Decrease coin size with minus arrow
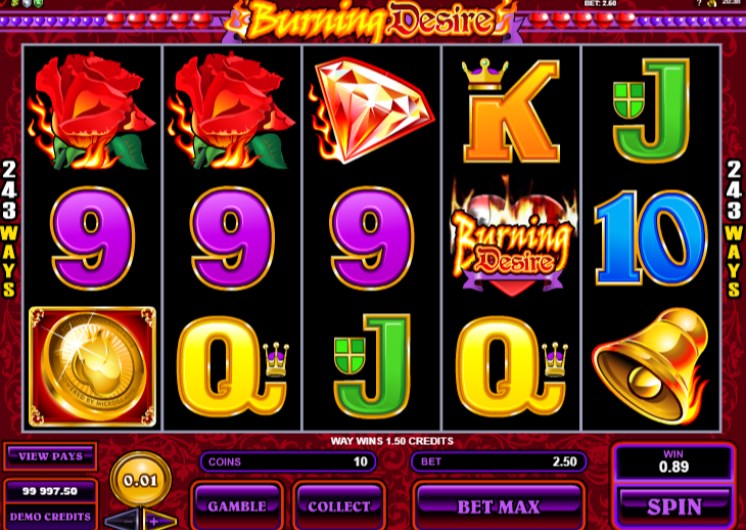The height and width of the screenshot is (530, 746). click(x=123, y=521)
